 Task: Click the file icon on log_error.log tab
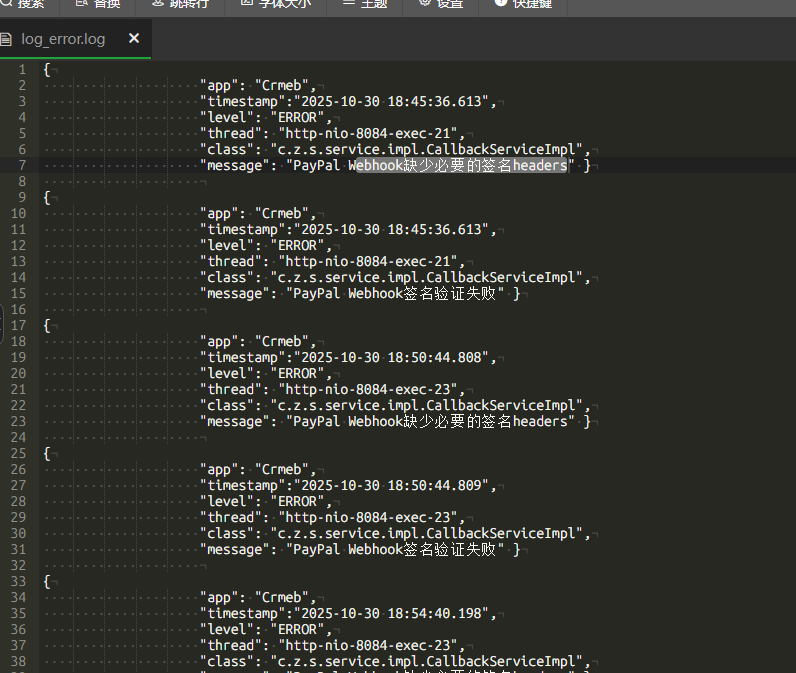click(x=8, y=40)
